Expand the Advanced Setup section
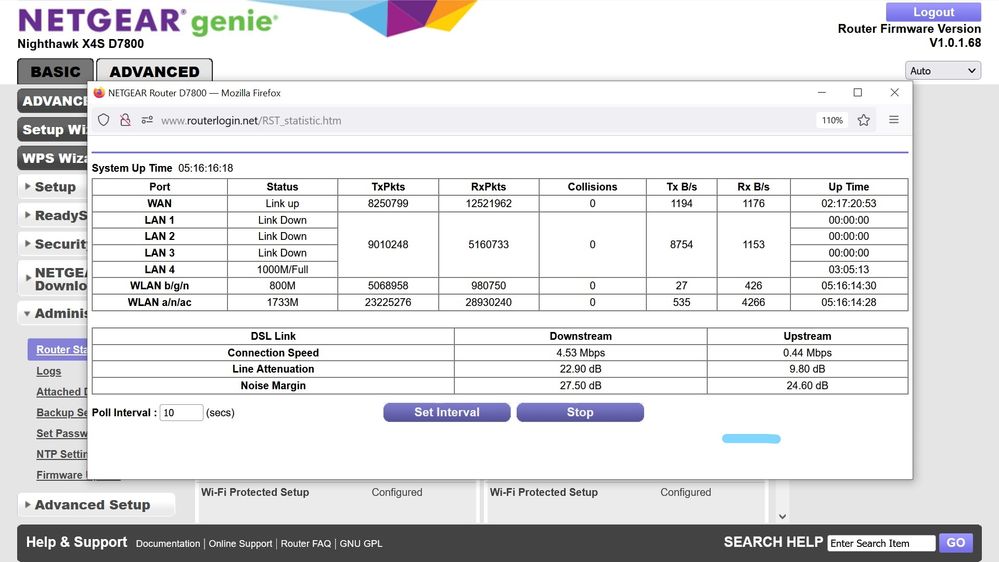This screenshot has width=999, height=562. [92, 505]
